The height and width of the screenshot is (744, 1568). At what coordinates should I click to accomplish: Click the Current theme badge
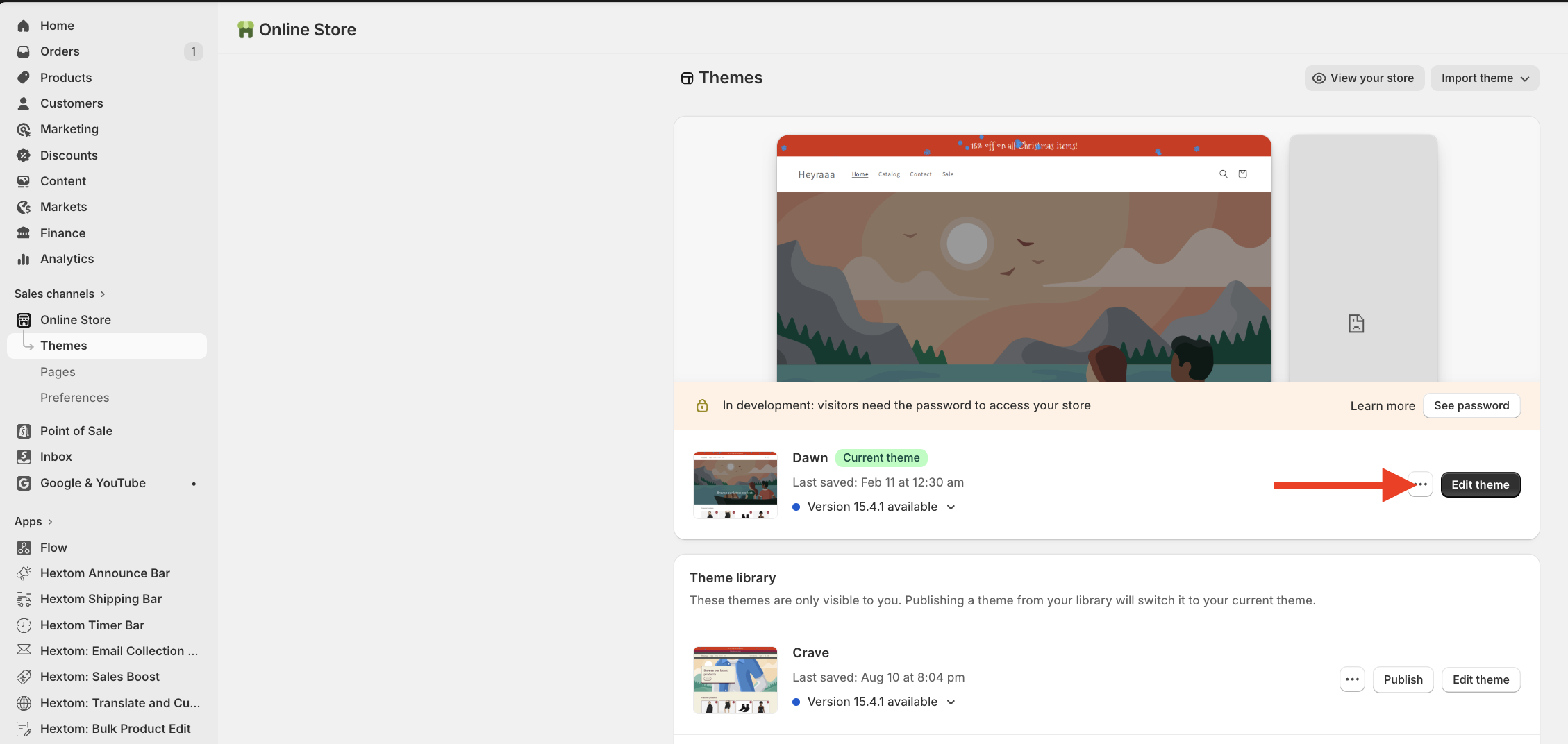pyautogui.click(x=881, y=457)
